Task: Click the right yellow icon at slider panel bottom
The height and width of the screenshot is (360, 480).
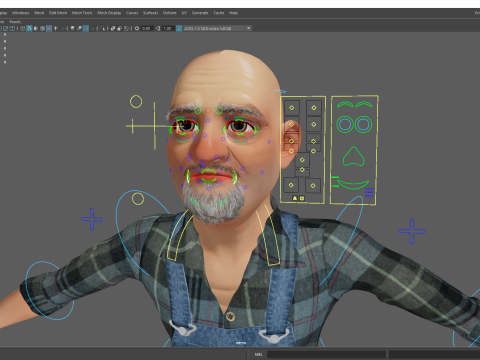Action: 302,198
